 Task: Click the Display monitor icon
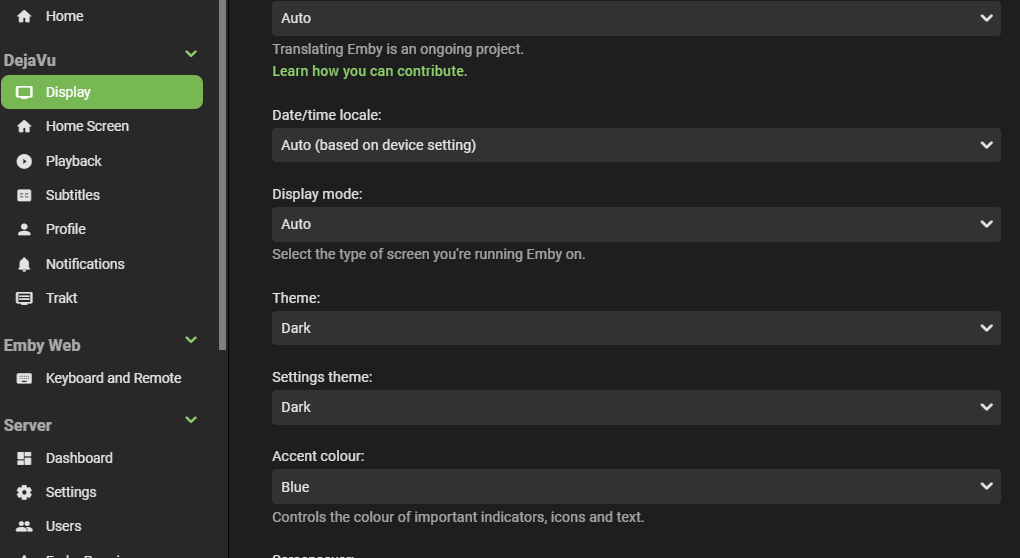coord(25,92)
